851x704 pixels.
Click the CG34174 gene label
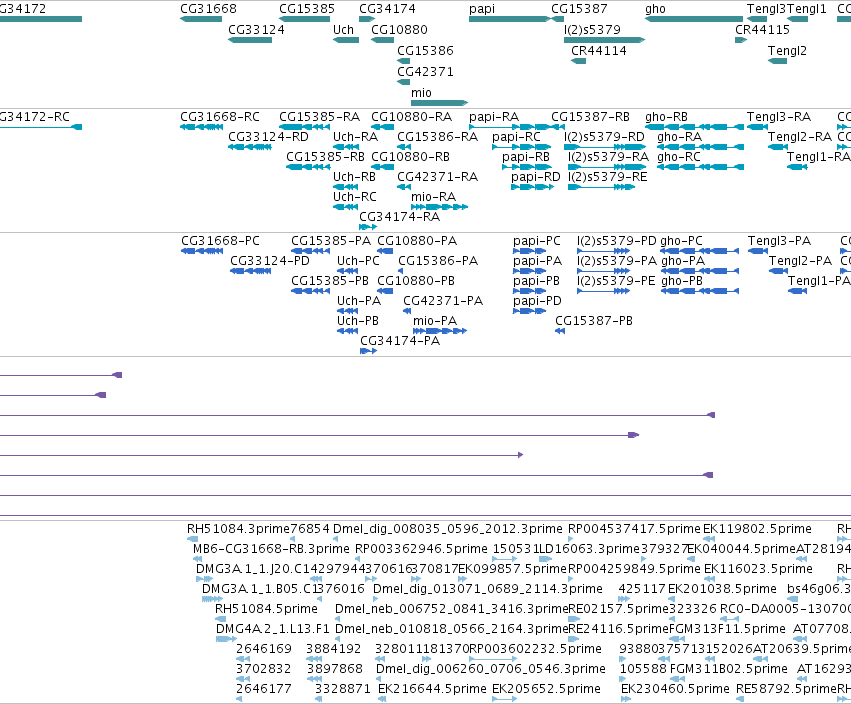point(388,9)
